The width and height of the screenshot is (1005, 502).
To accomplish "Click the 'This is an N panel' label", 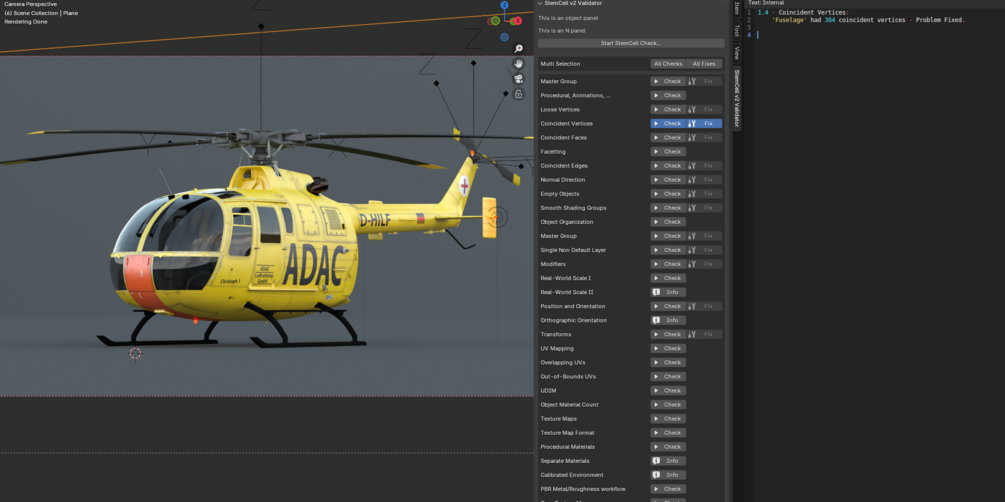I will pyautogui.click(x=561, y=31).
